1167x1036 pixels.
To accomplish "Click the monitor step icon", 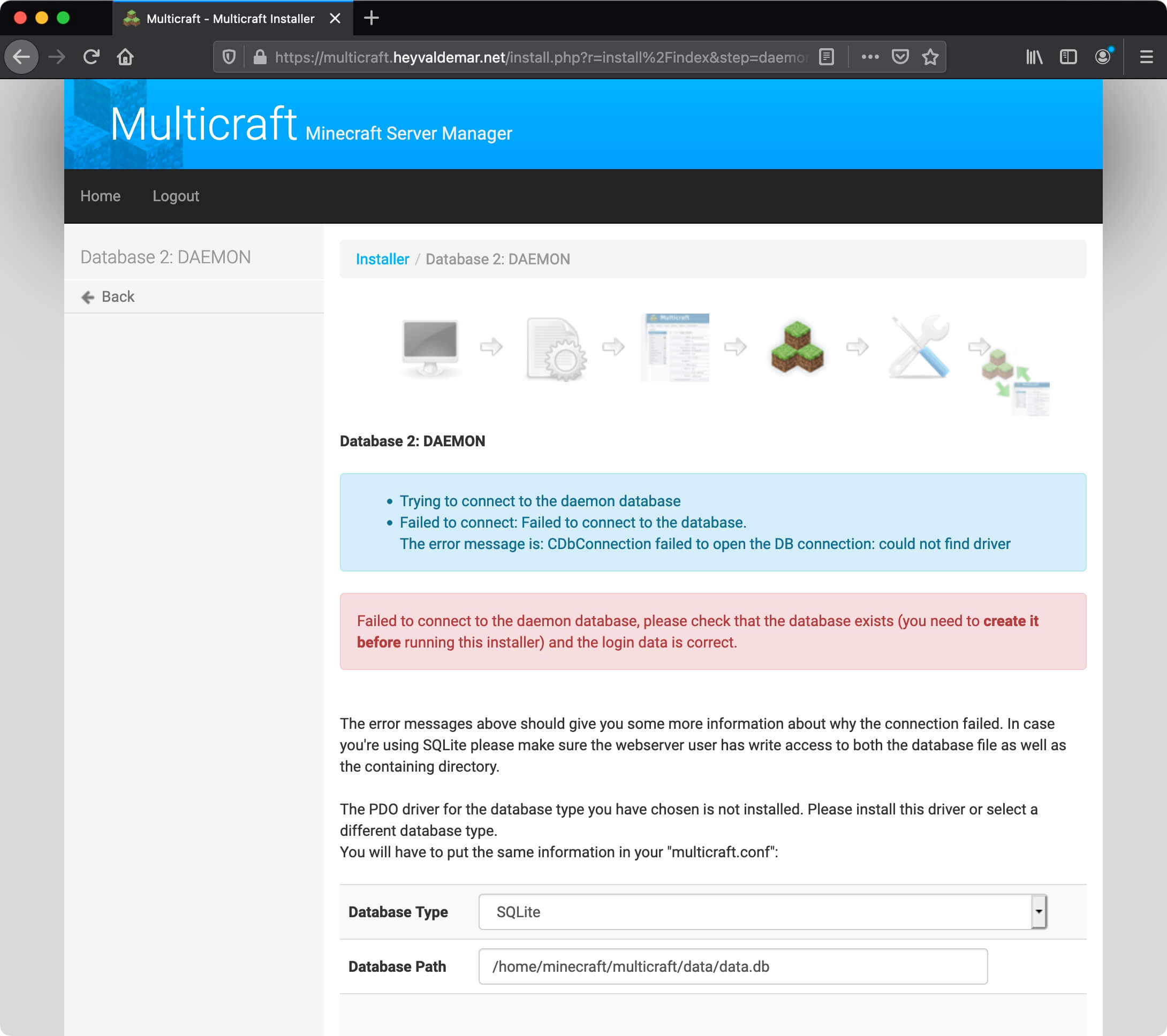I will pyautogui.click(x=430, y=348).
